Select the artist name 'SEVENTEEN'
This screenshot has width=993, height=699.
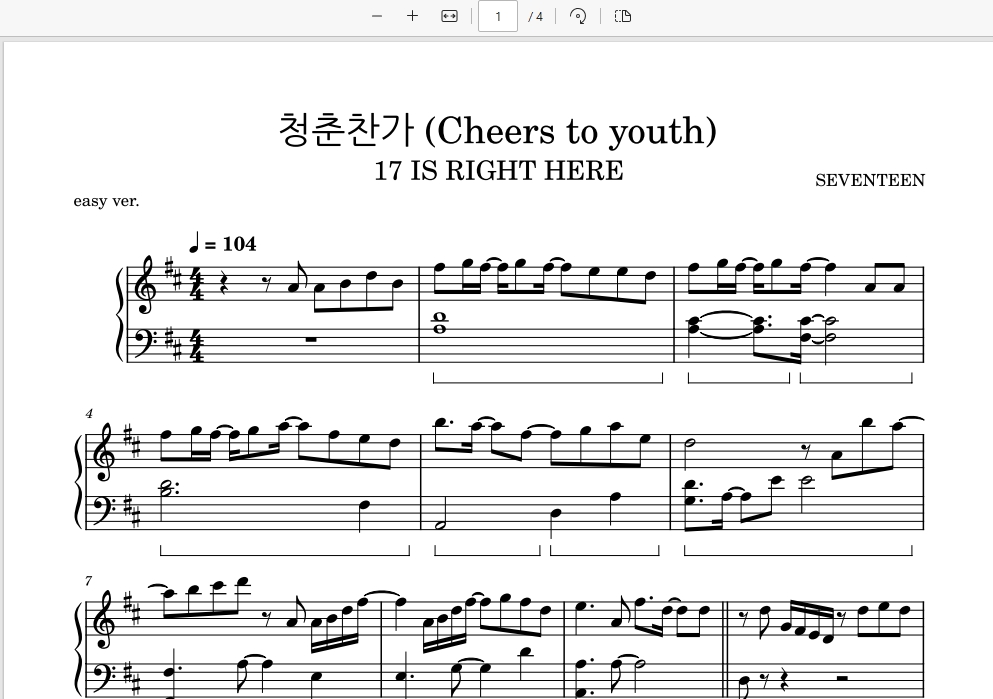click(870, 180)
